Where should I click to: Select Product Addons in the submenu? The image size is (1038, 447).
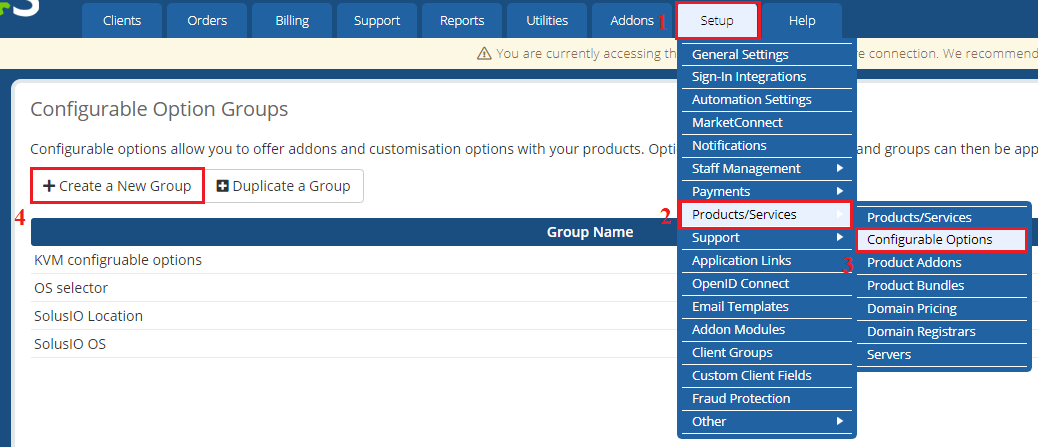914,263
